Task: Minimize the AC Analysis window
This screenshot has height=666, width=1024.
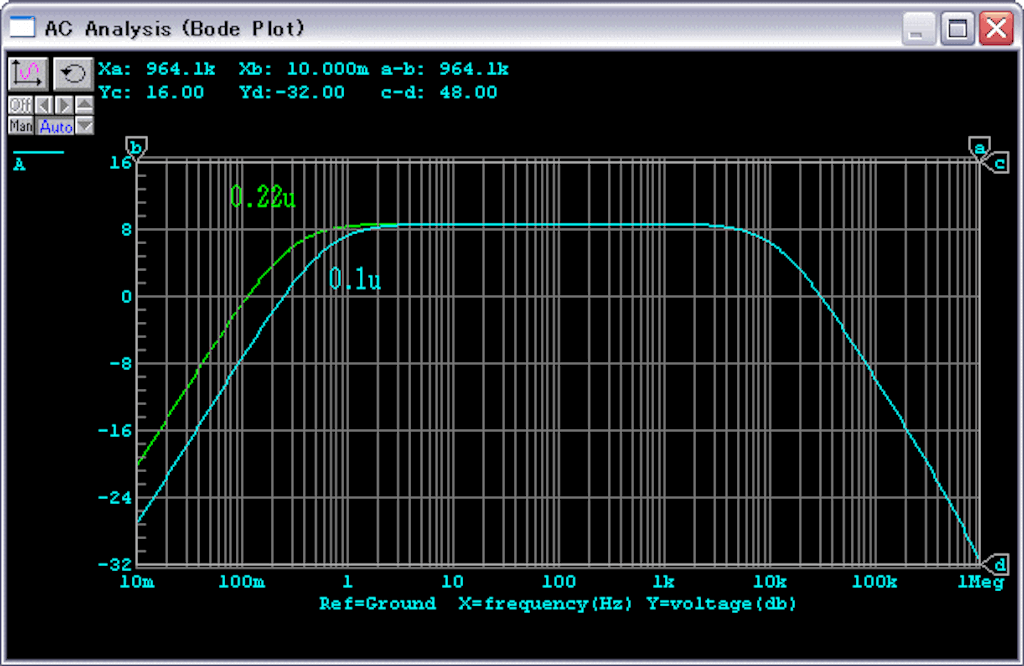Action: pos(918,29)
